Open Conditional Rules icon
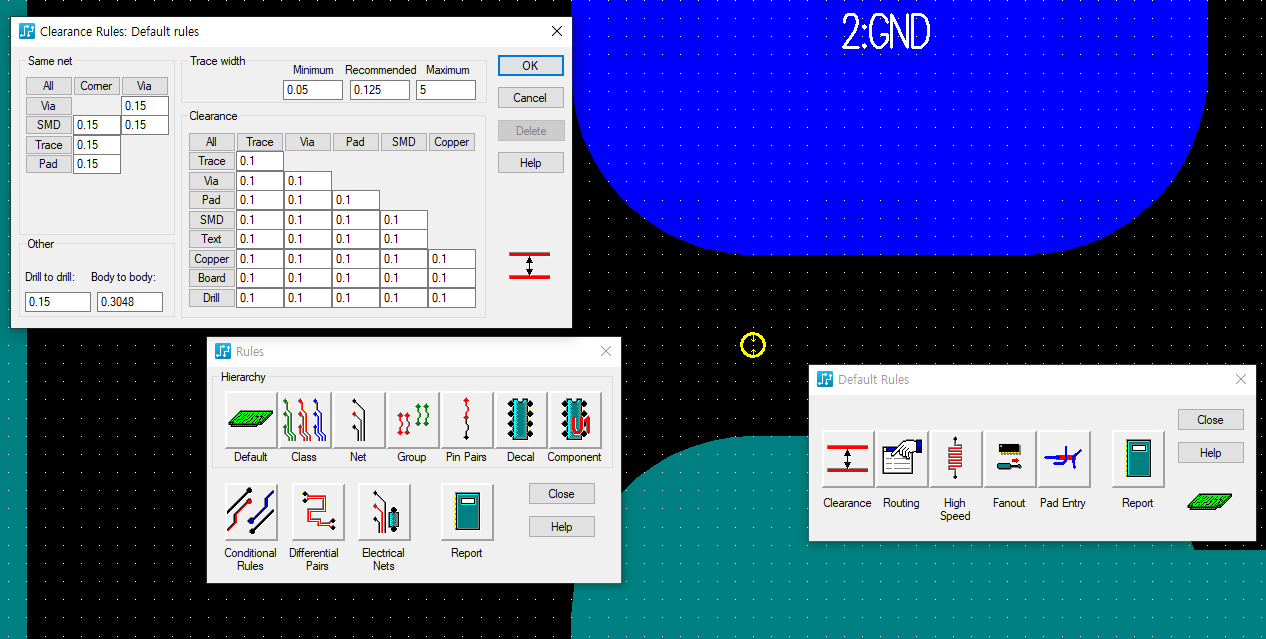1266x639 pixels. pos(250,513)
